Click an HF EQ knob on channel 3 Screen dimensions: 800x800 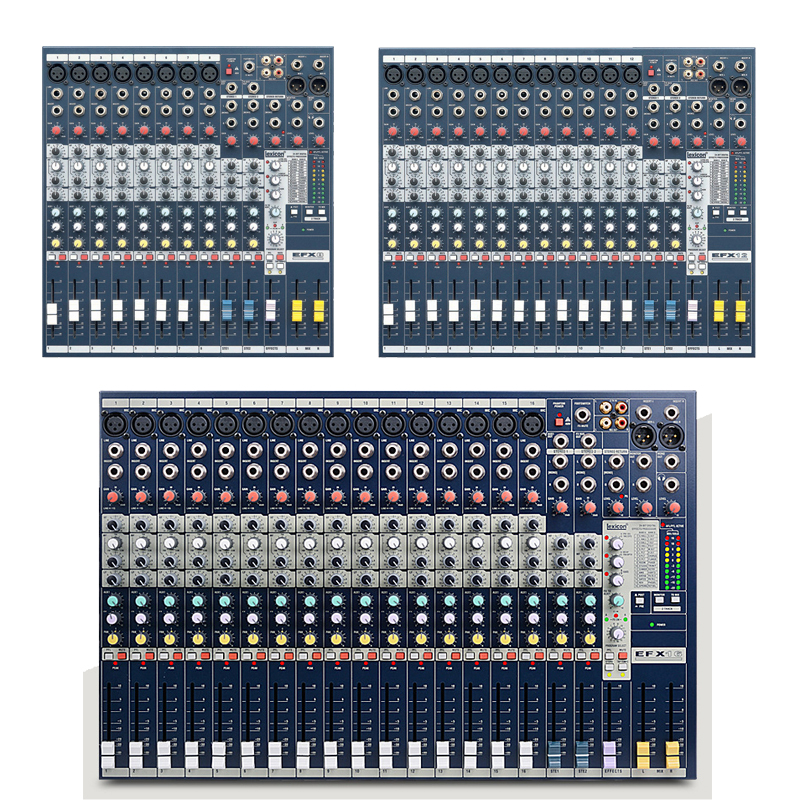(x=169, y=526)
